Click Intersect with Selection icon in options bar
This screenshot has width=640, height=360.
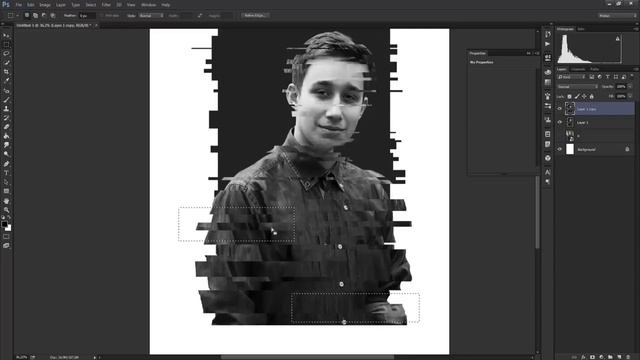[x=53, y=16]
